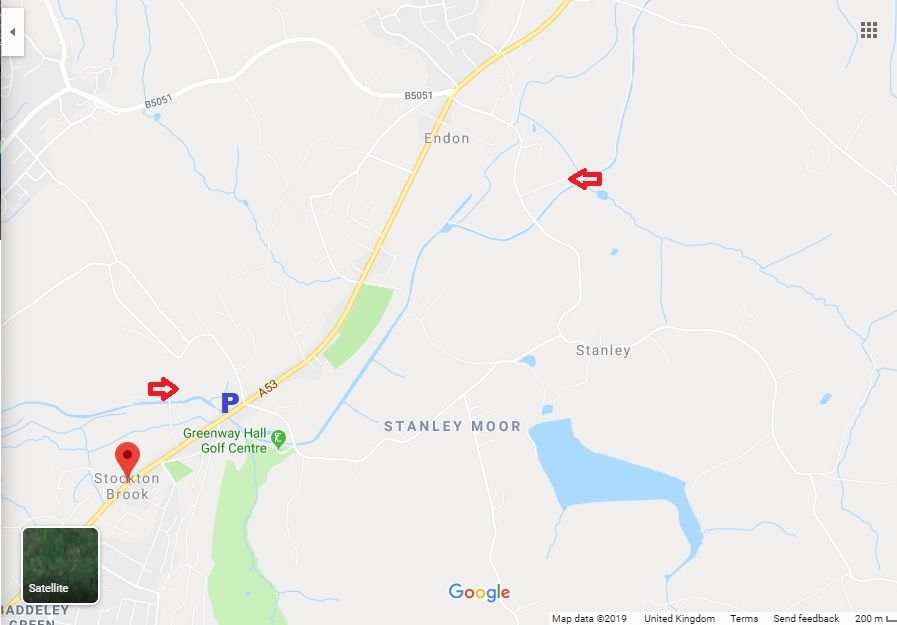The image size is (897, 625).
Task: Click the Map data ©2019 text
Action: [589, 618]
